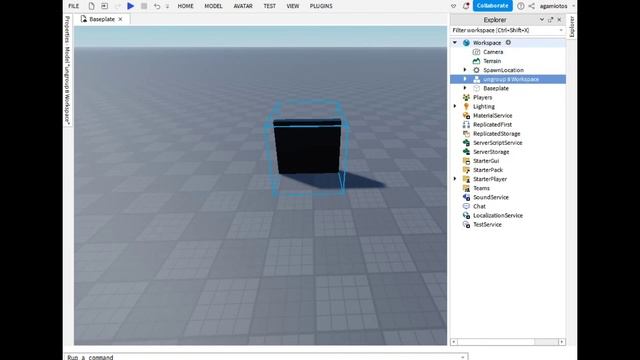Click the gray Stop button
The width and height of the screenshot is (640, 360).
click(144, 6)
